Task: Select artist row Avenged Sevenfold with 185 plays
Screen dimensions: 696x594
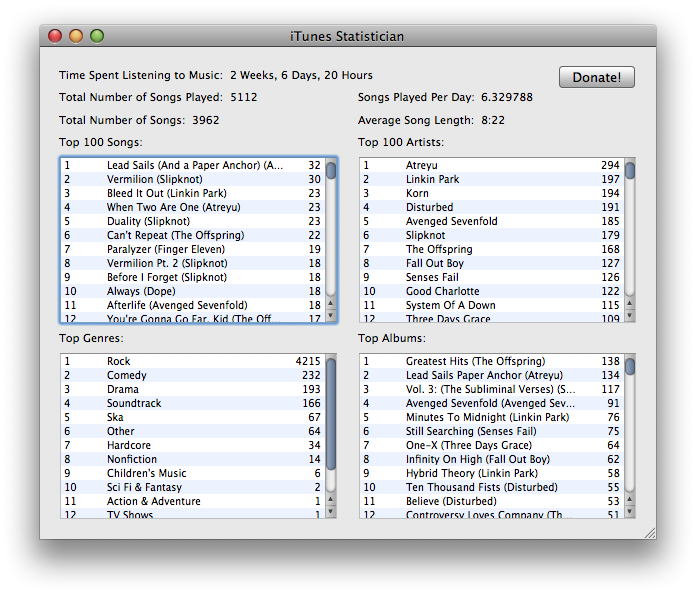Action: (492, 221)
